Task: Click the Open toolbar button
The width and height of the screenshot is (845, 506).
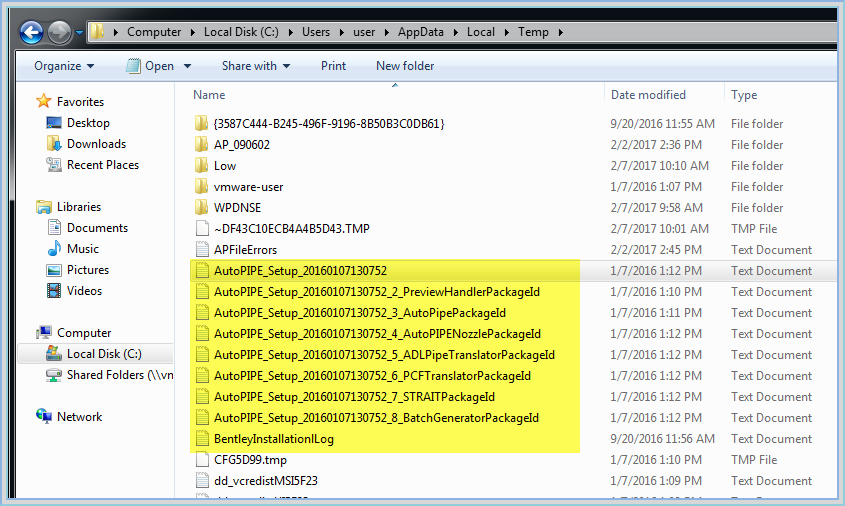Action: click(150, 66)
